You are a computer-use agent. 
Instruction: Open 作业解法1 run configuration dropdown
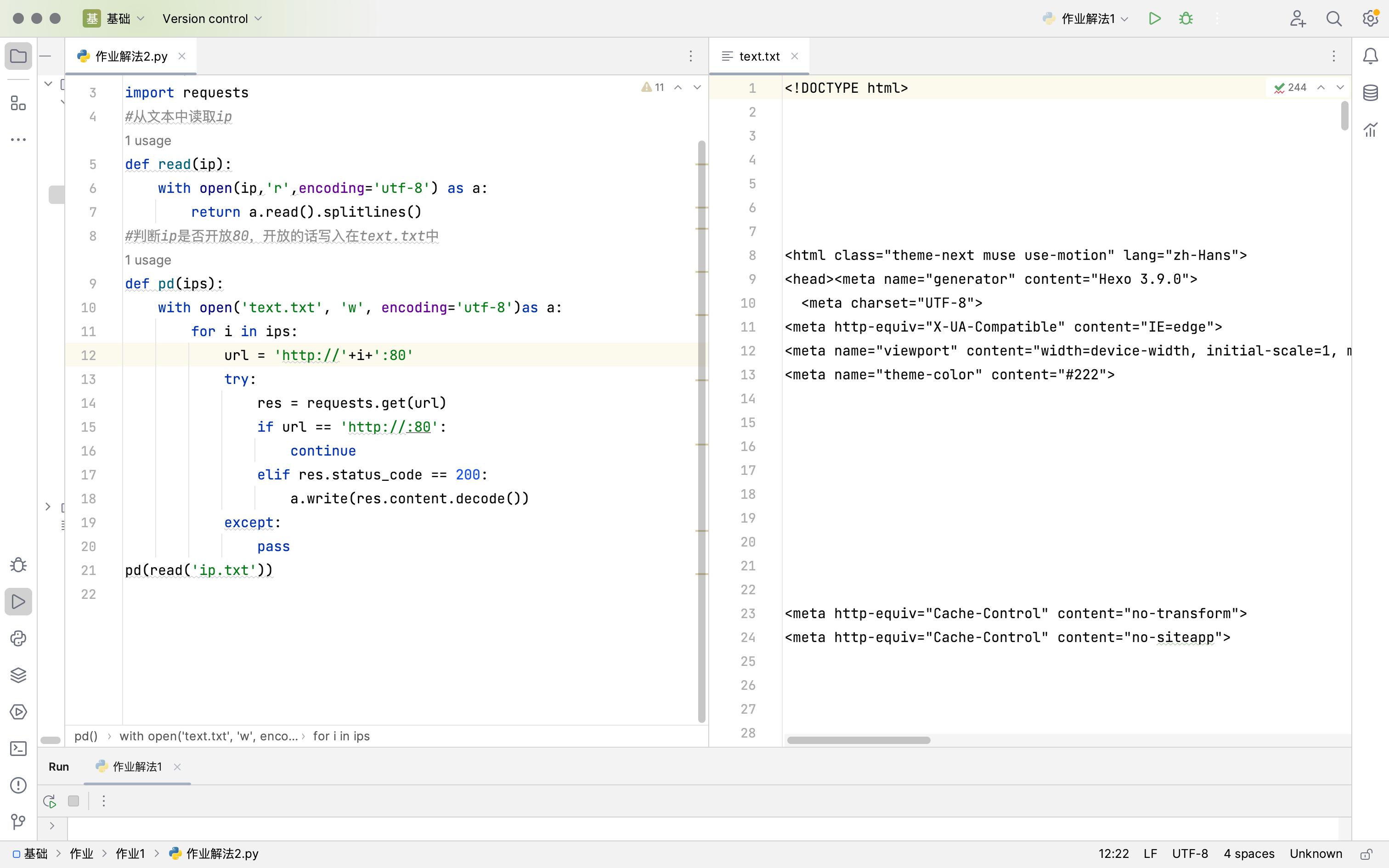1086,18
